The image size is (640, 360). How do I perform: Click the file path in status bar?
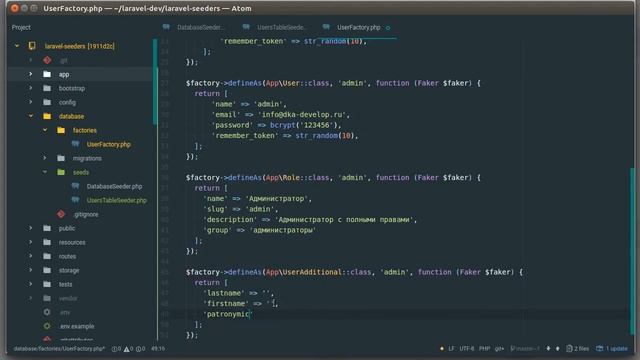[x=59, y=349]
